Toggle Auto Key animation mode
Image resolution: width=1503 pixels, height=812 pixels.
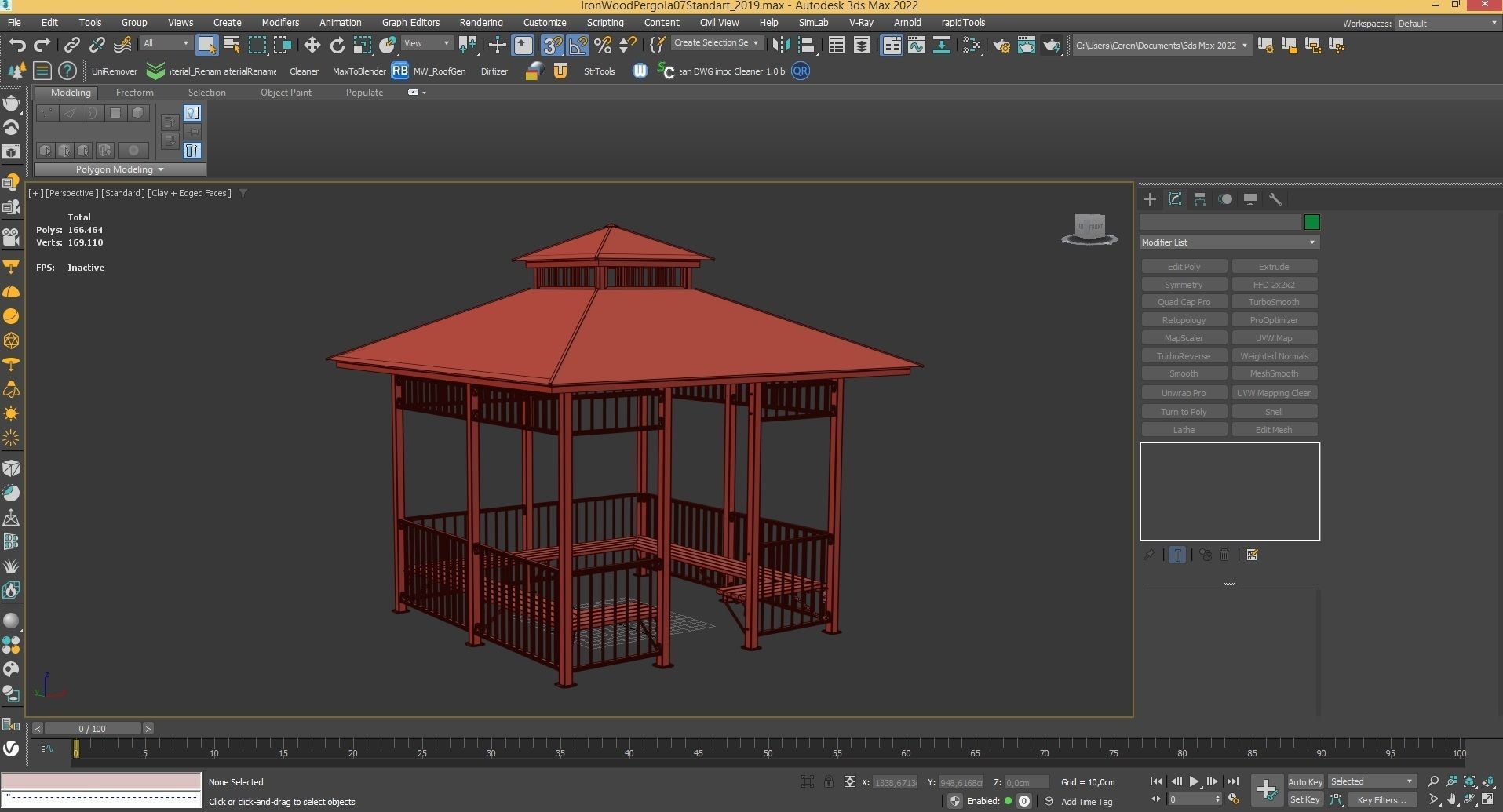tap(1305, 781)
